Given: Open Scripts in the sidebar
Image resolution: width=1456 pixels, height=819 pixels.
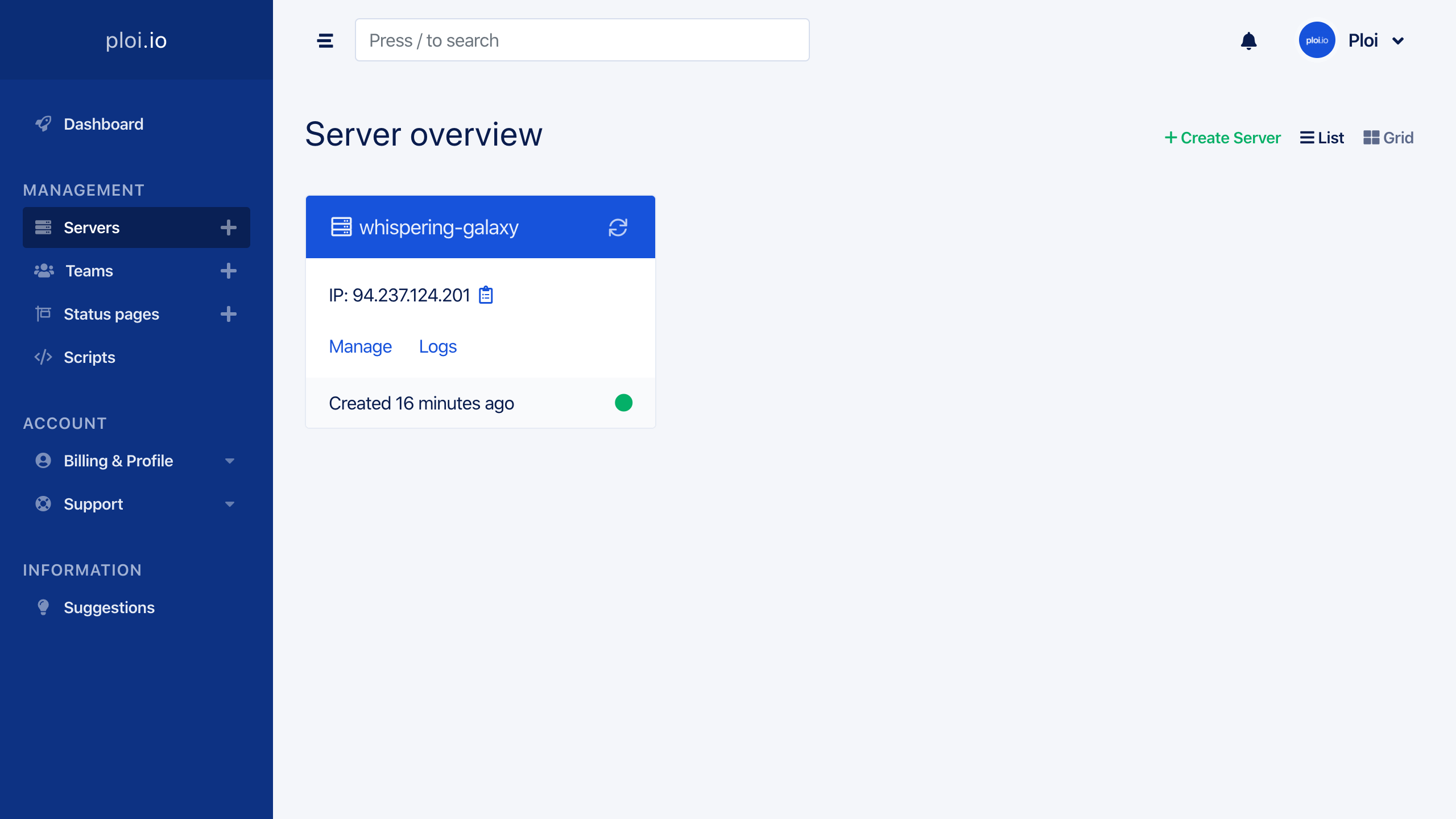Looking at the screenshot, I should [x=89, y=357].
